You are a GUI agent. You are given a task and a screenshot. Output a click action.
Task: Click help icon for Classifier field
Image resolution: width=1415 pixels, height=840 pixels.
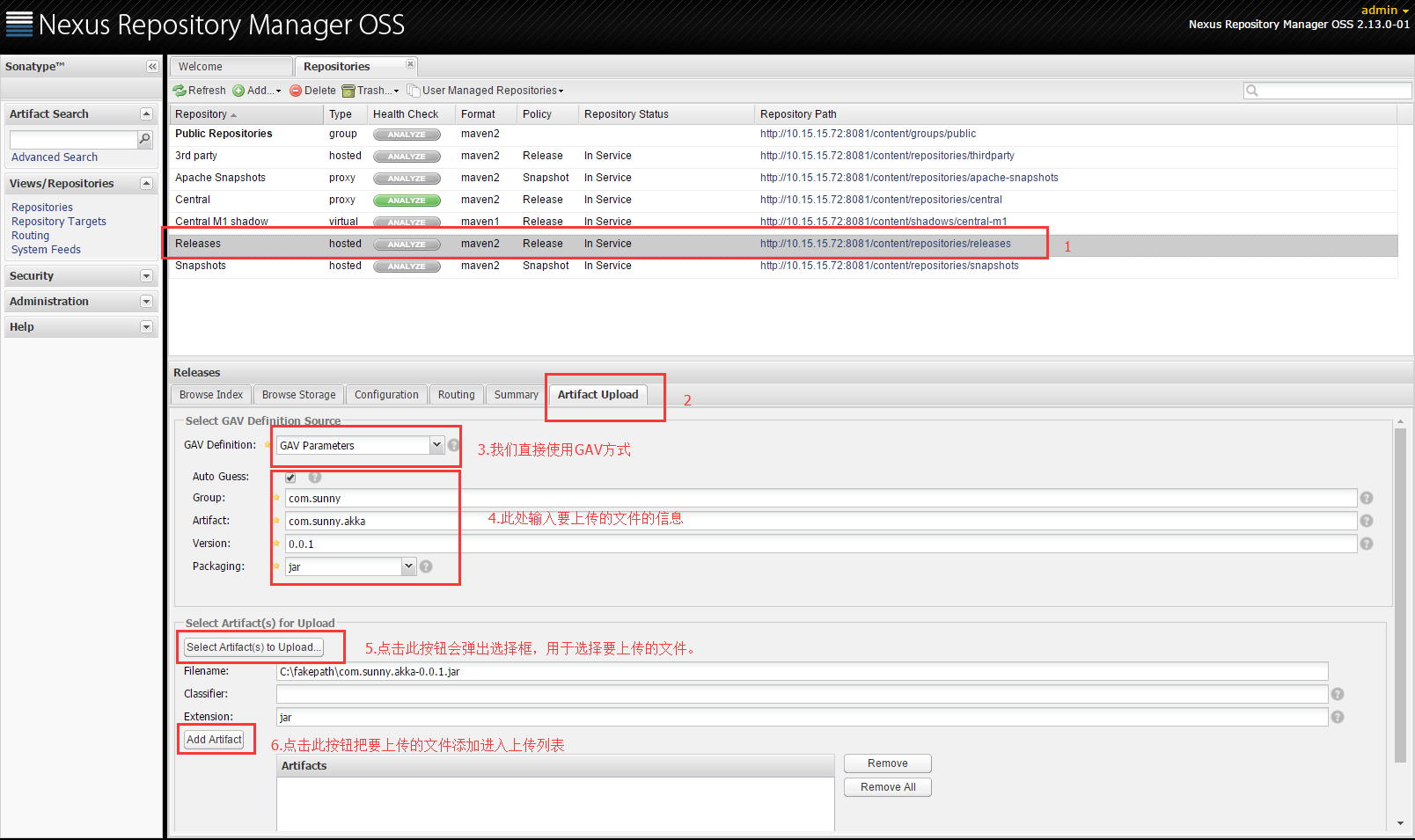coord(1338,694)
